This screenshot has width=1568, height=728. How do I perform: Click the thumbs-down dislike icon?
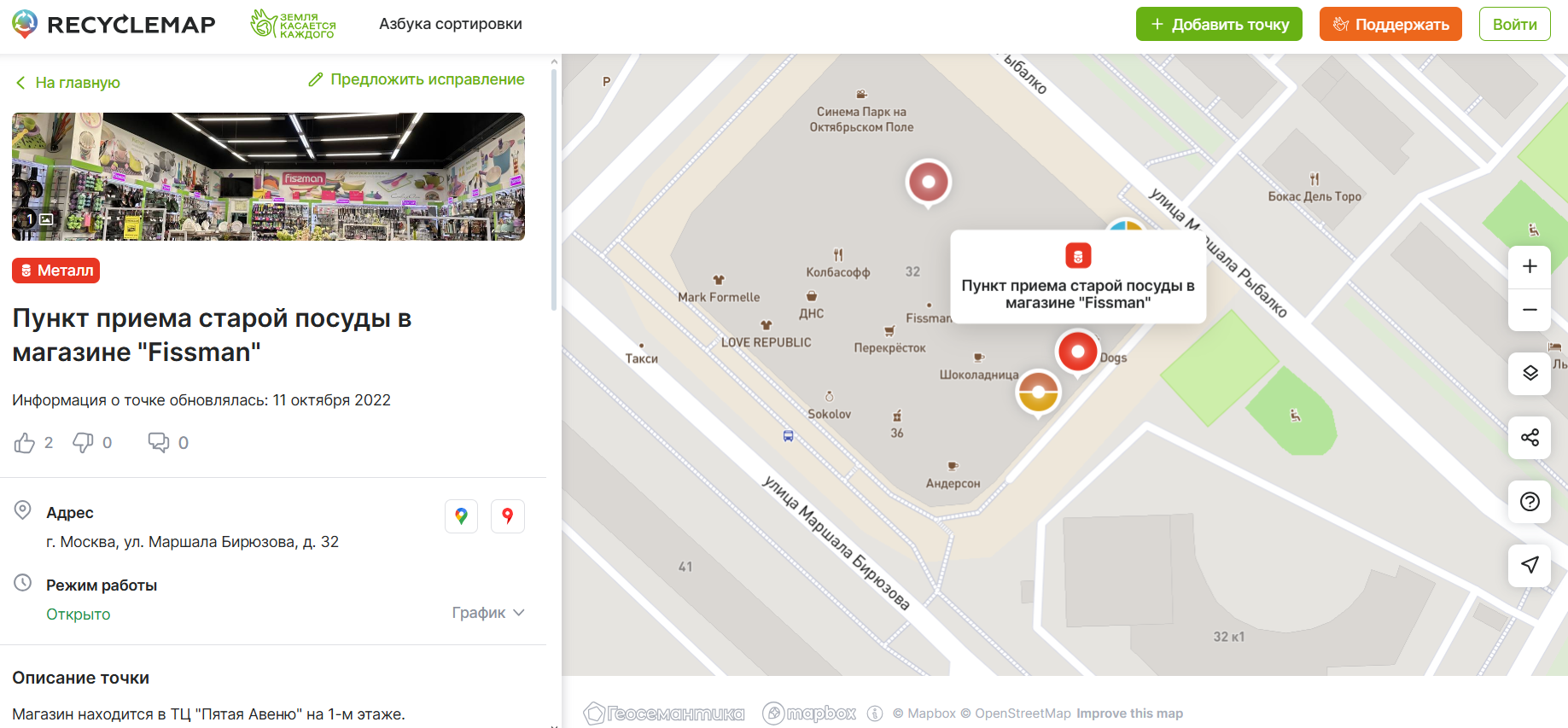click(x=83, y=442)
